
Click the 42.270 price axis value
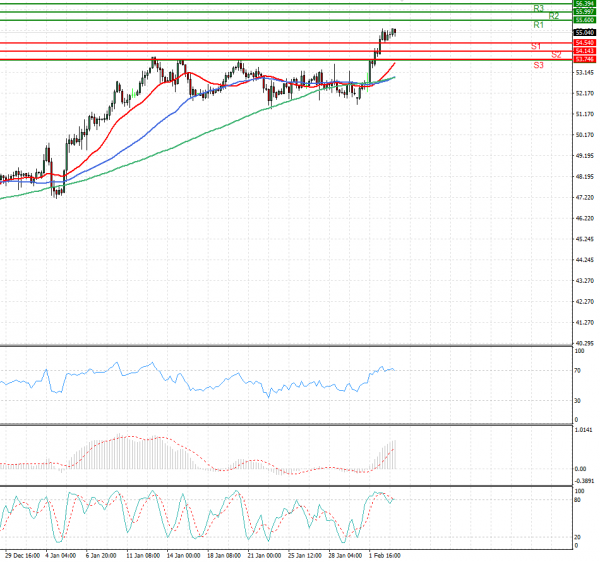(585, 302)
